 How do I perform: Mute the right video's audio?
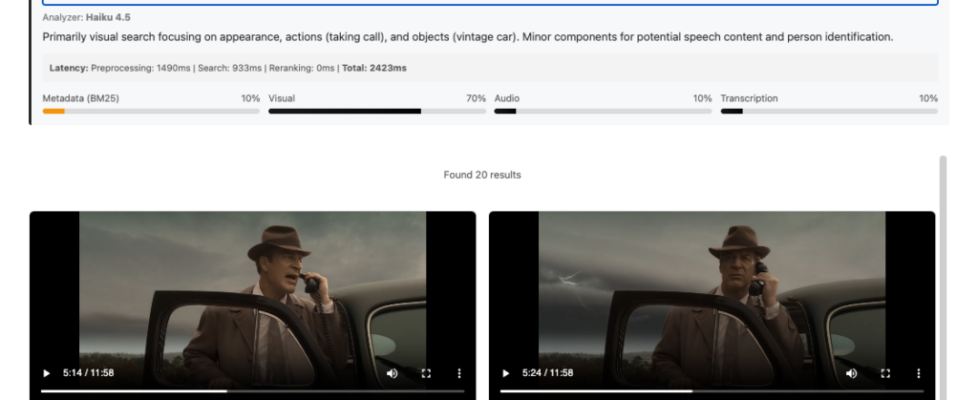(x=851, y=373)
